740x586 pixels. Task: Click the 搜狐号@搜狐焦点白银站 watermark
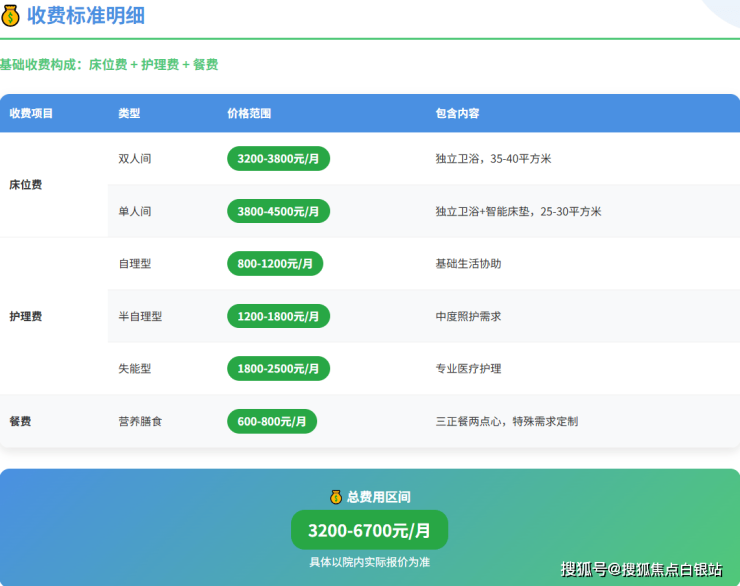coord(641,569)
